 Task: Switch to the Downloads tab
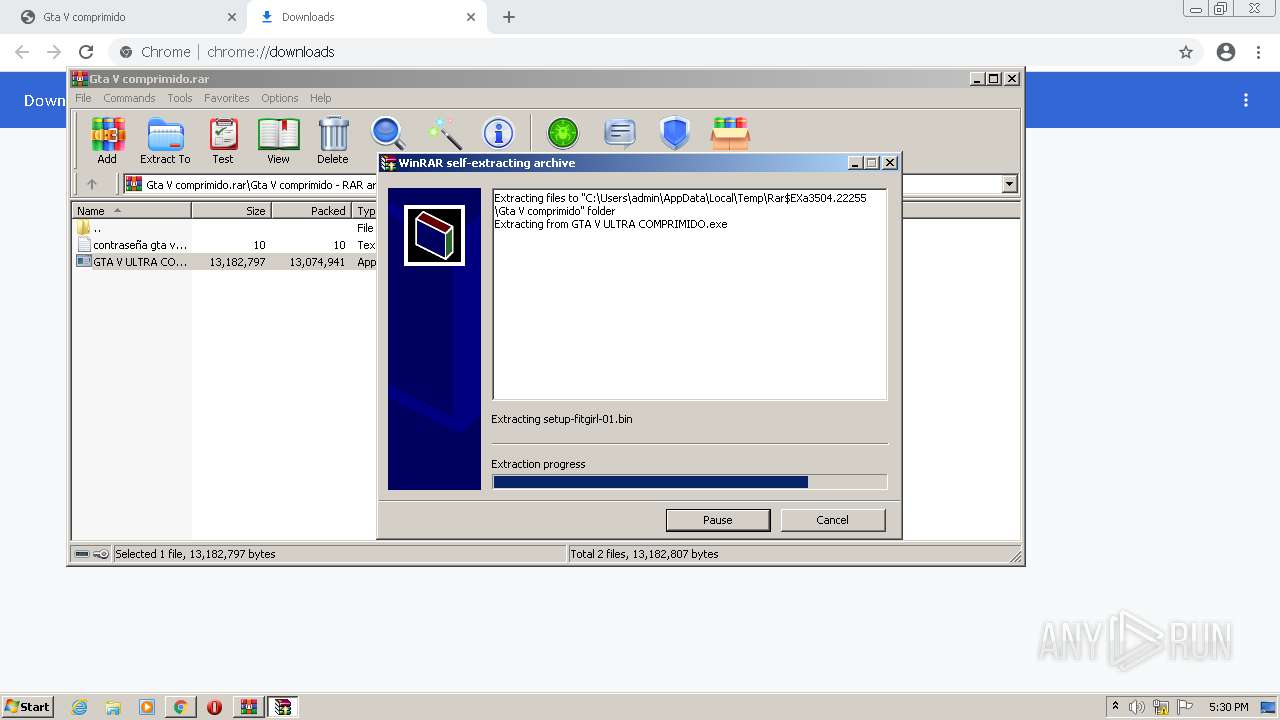tap(365, 17)
